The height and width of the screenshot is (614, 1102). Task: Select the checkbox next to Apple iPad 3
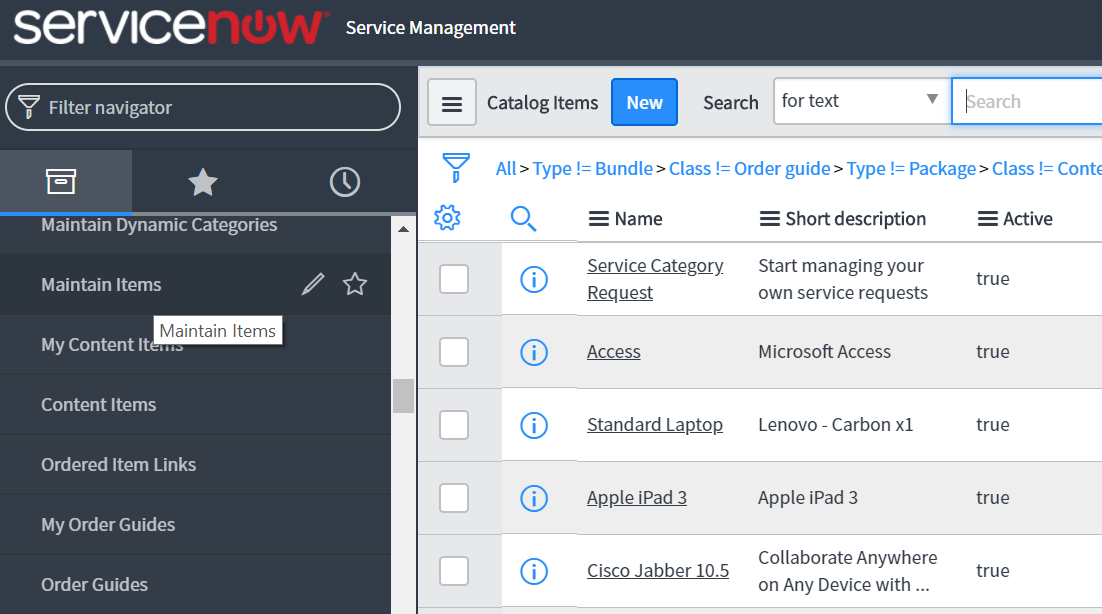[x=454, y=498]
